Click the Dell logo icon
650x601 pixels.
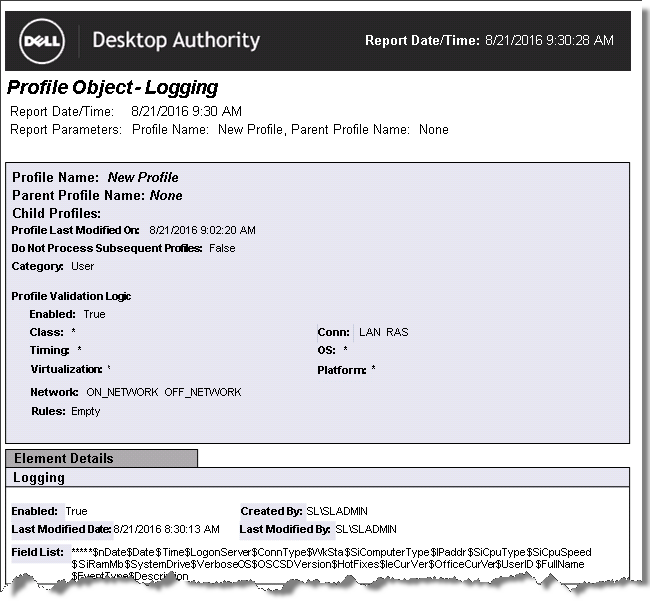coord(42,41)
